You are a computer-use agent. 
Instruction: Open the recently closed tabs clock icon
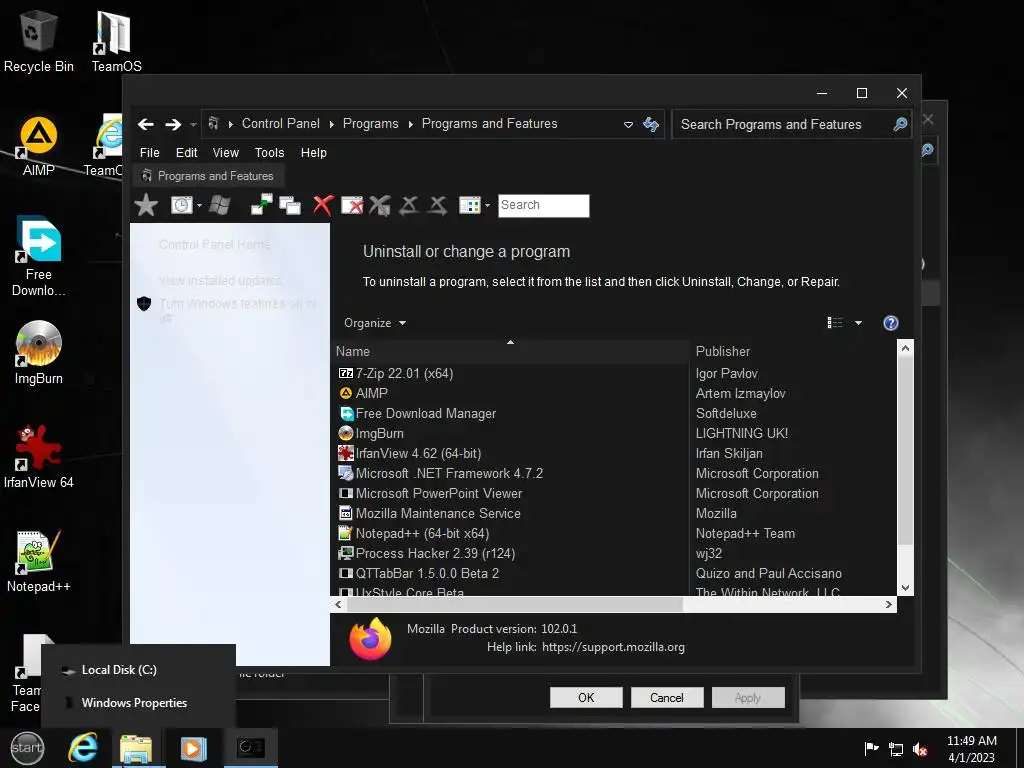tap(182, 205)
